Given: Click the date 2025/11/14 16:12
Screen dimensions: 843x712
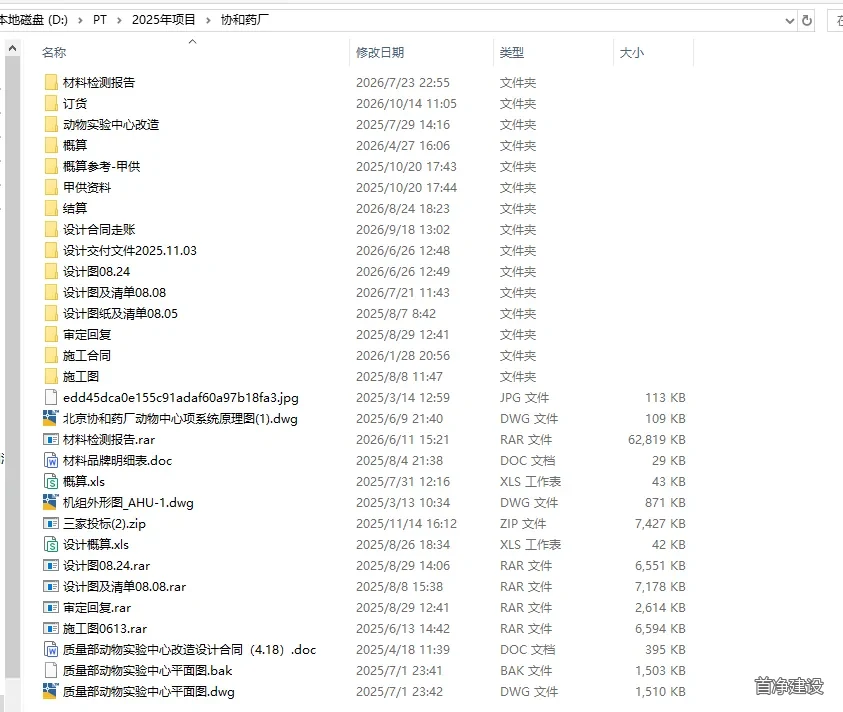Looking at the screenshot, I should tap(406, 523).
